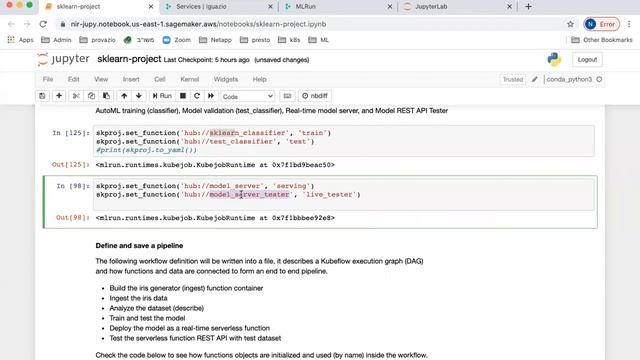The image size is (640, 360).
Task: Open the Kernel menu
Action: pyautogui.click(x=189, y=79)
